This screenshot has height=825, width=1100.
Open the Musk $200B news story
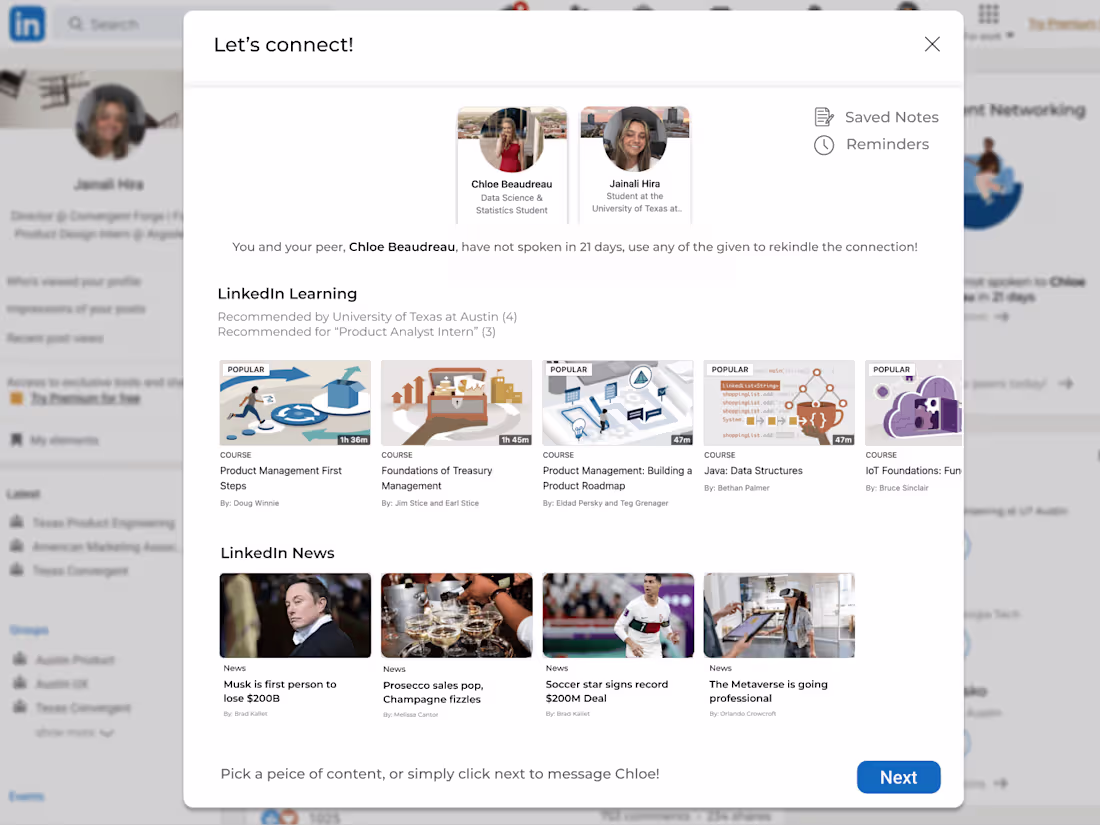tap(294, 640)
